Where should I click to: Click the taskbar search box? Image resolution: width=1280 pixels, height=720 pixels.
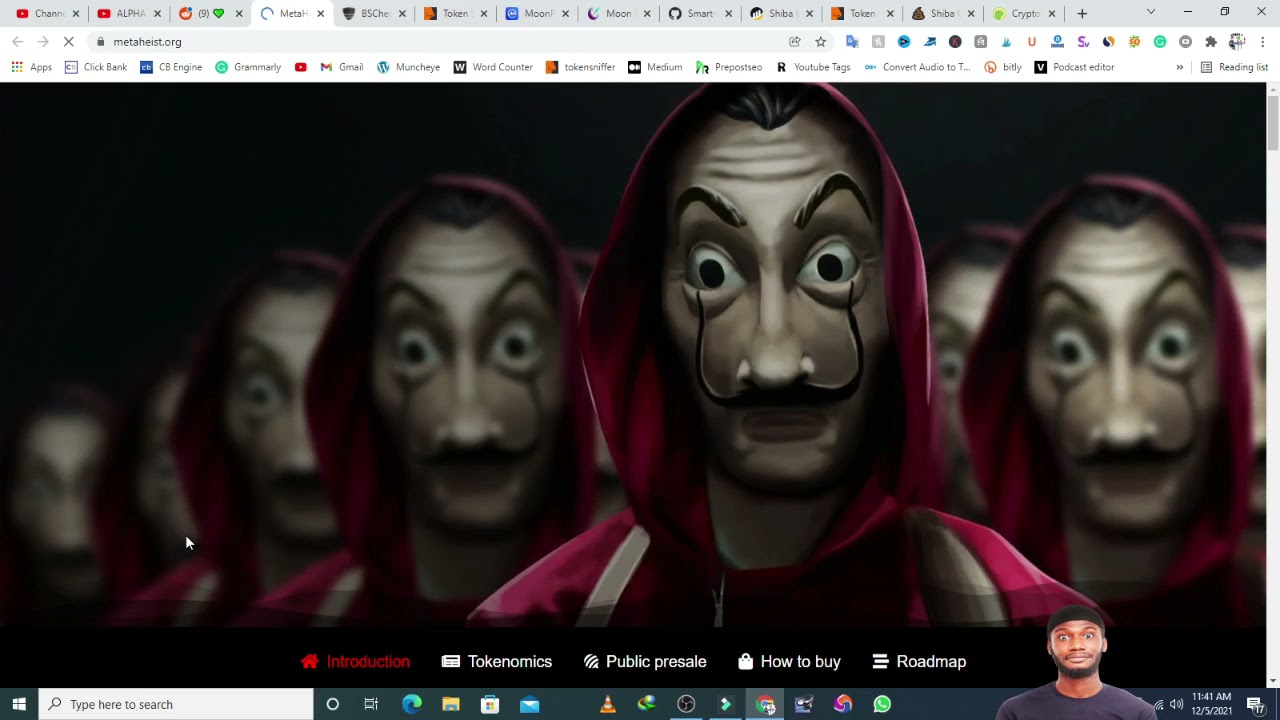[x=176, y=704]
